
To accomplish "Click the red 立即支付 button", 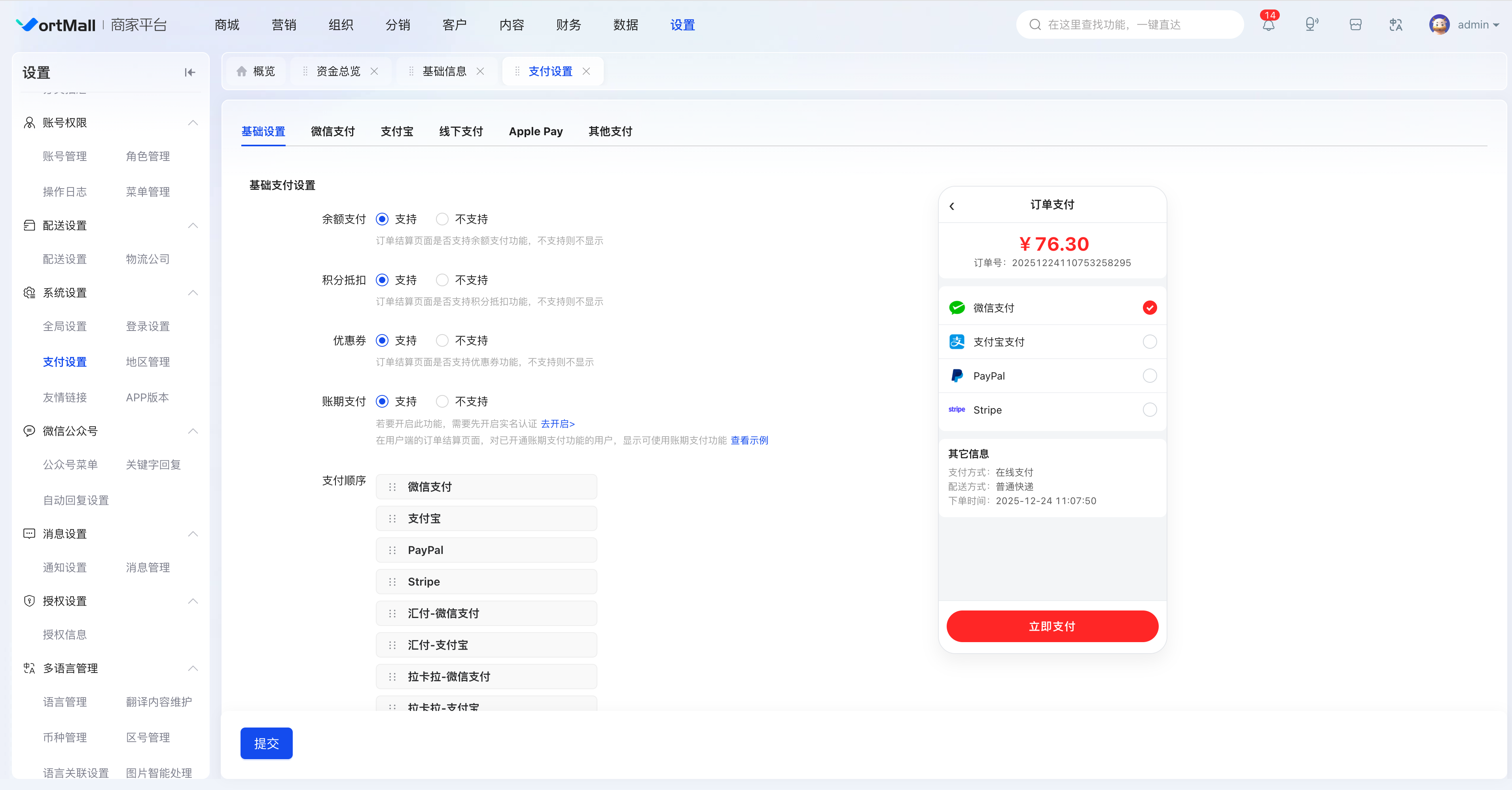I will [x=1052, y=626].
